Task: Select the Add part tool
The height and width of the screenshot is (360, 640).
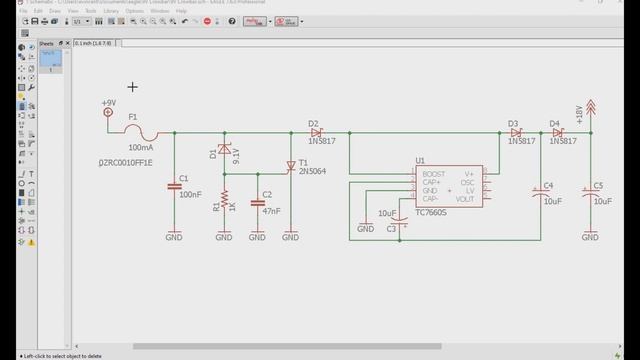Action: point(31,106)
